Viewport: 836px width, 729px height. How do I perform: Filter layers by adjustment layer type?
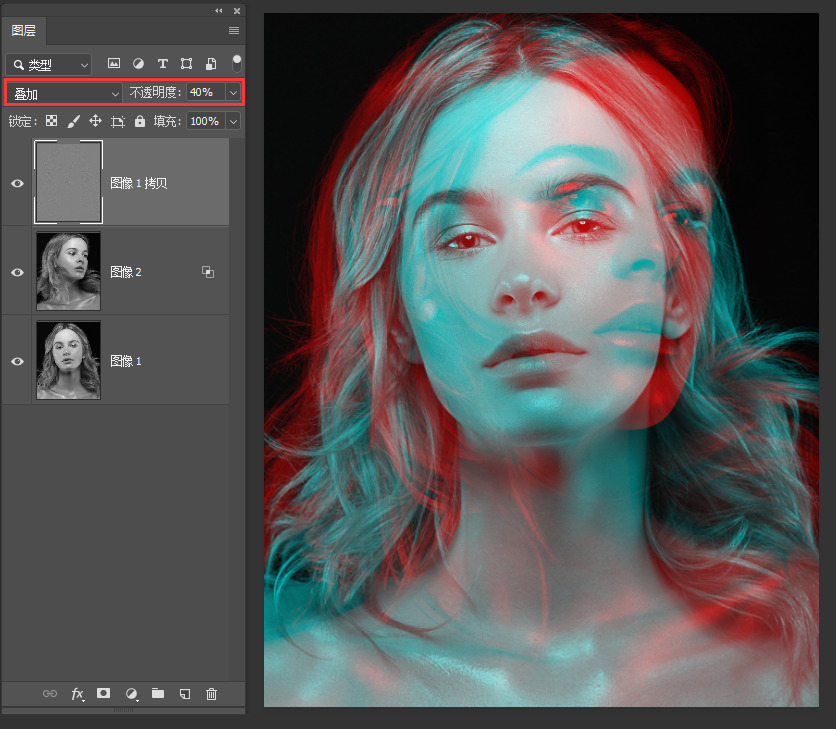point(138,64)
